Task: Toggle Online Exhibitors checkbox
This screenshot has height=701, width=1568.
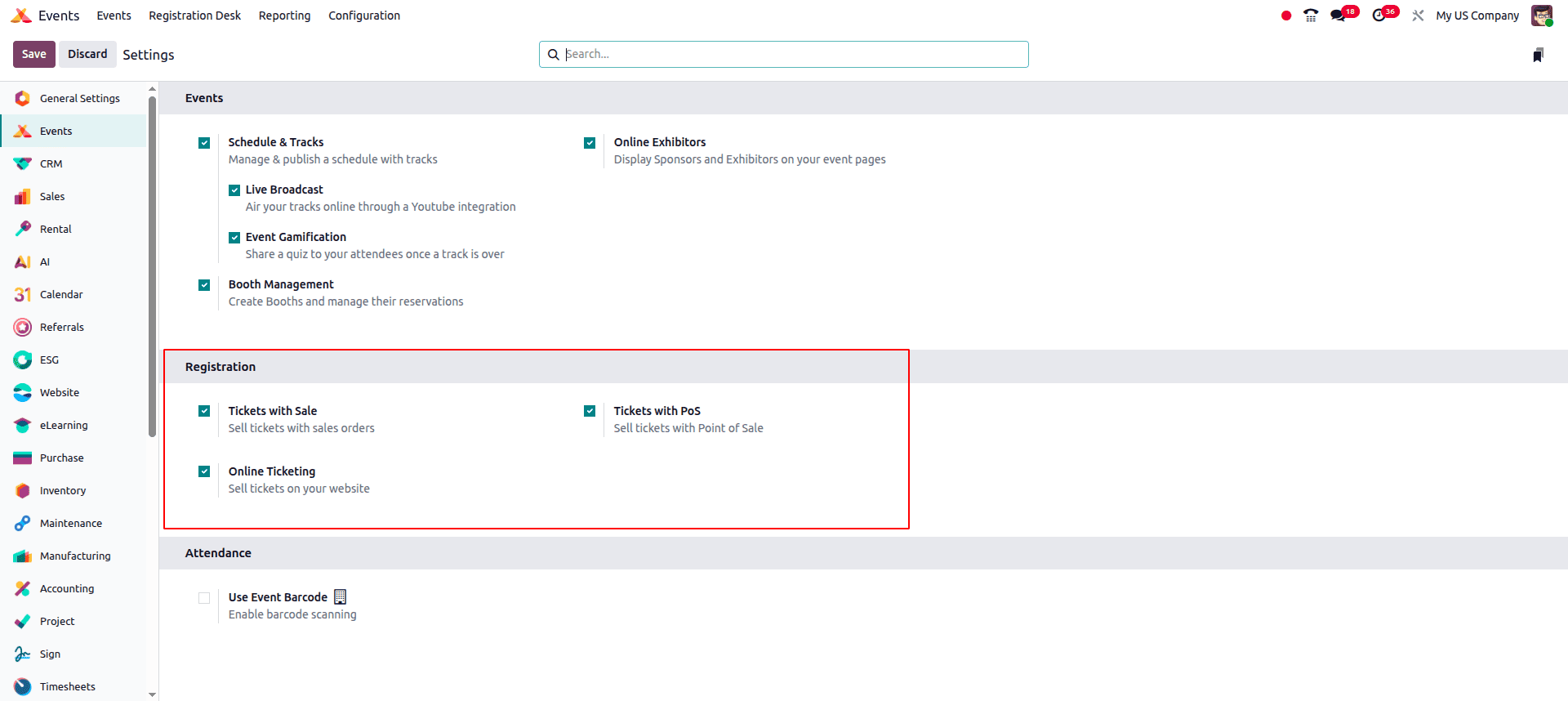Action: (x=590, y=143)
